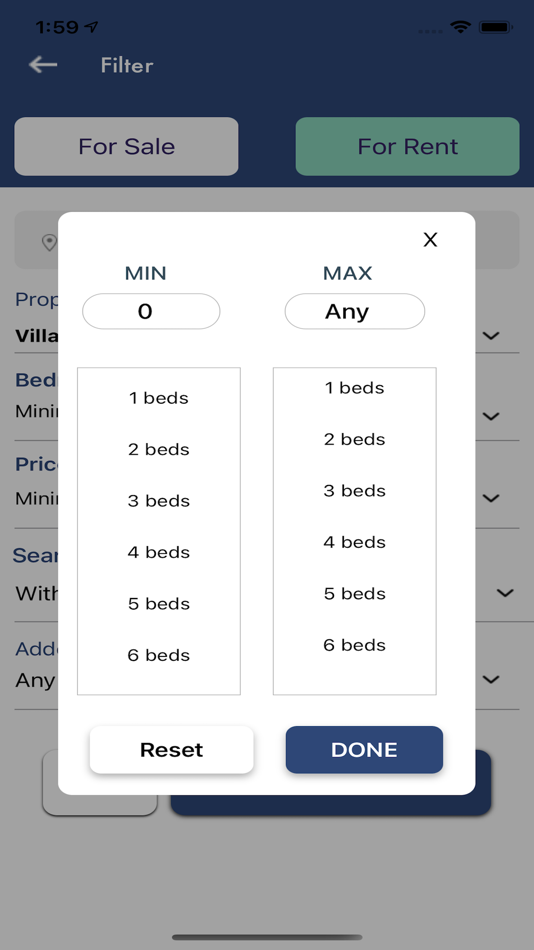Tap the back arrow icon
The height and width of the screenshot is (950, 534).
click(x=43, y=64)
